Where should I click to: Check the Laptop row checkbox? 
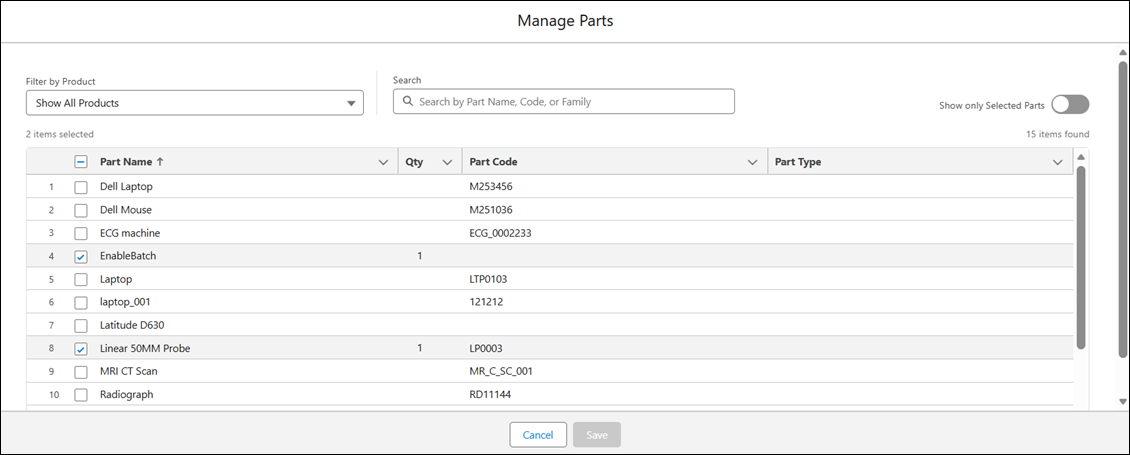(81, 279)
